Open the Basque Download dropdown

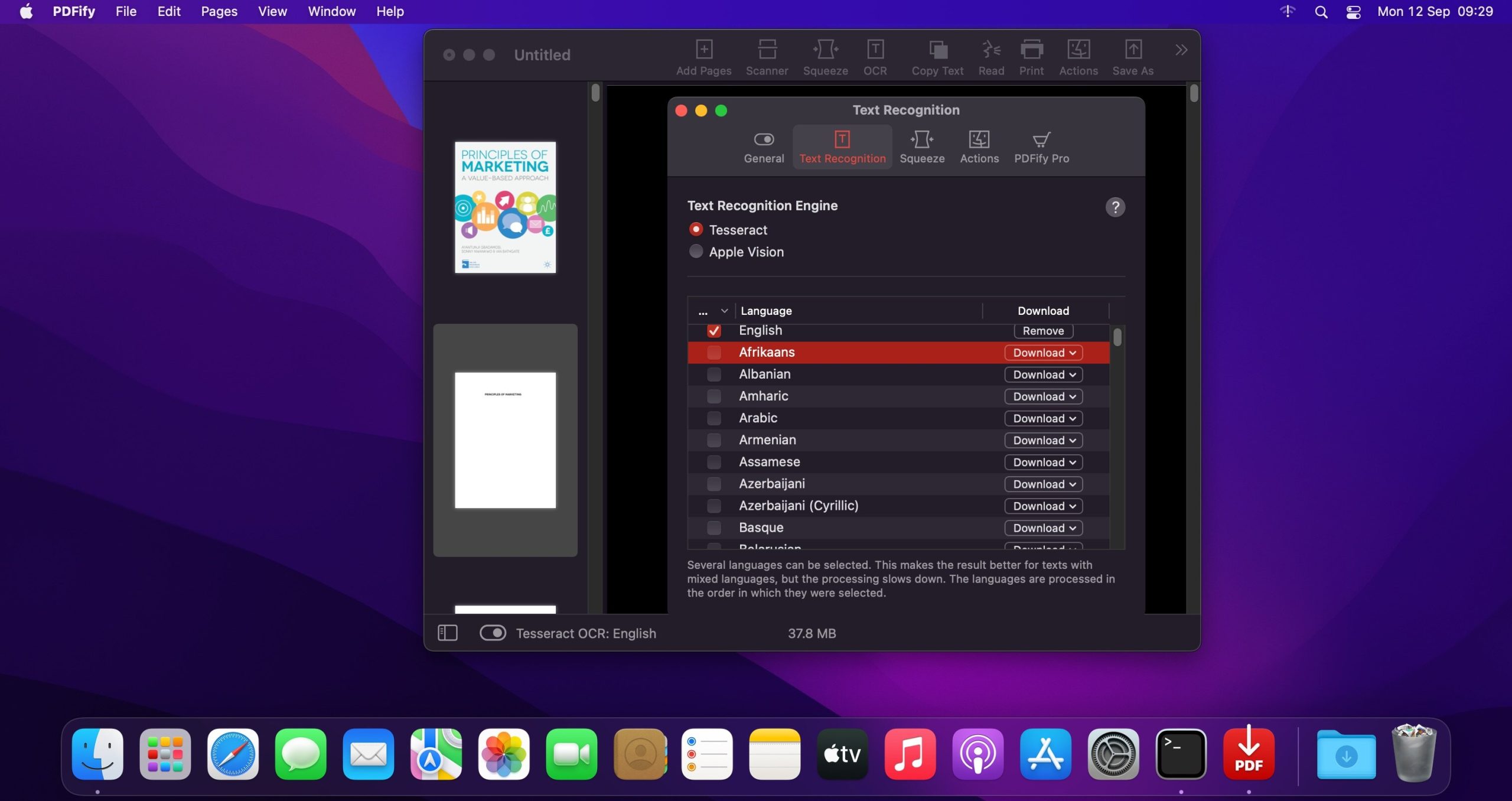point(1043,528)
